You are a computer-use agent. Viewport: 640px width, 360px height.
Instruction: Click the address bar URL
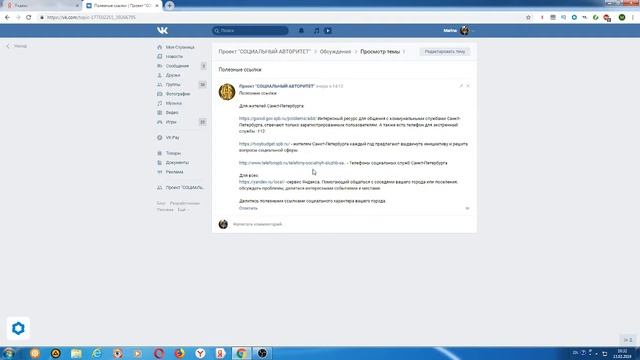[91, 18]
